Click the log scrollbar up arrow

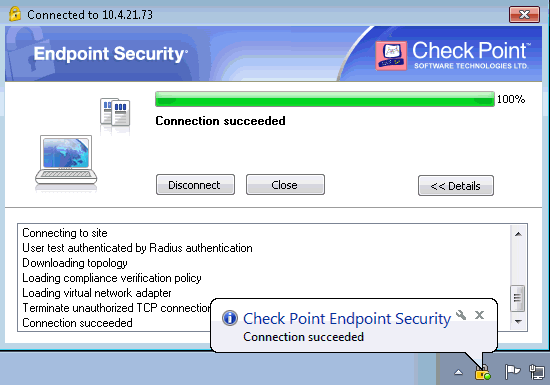518,234
